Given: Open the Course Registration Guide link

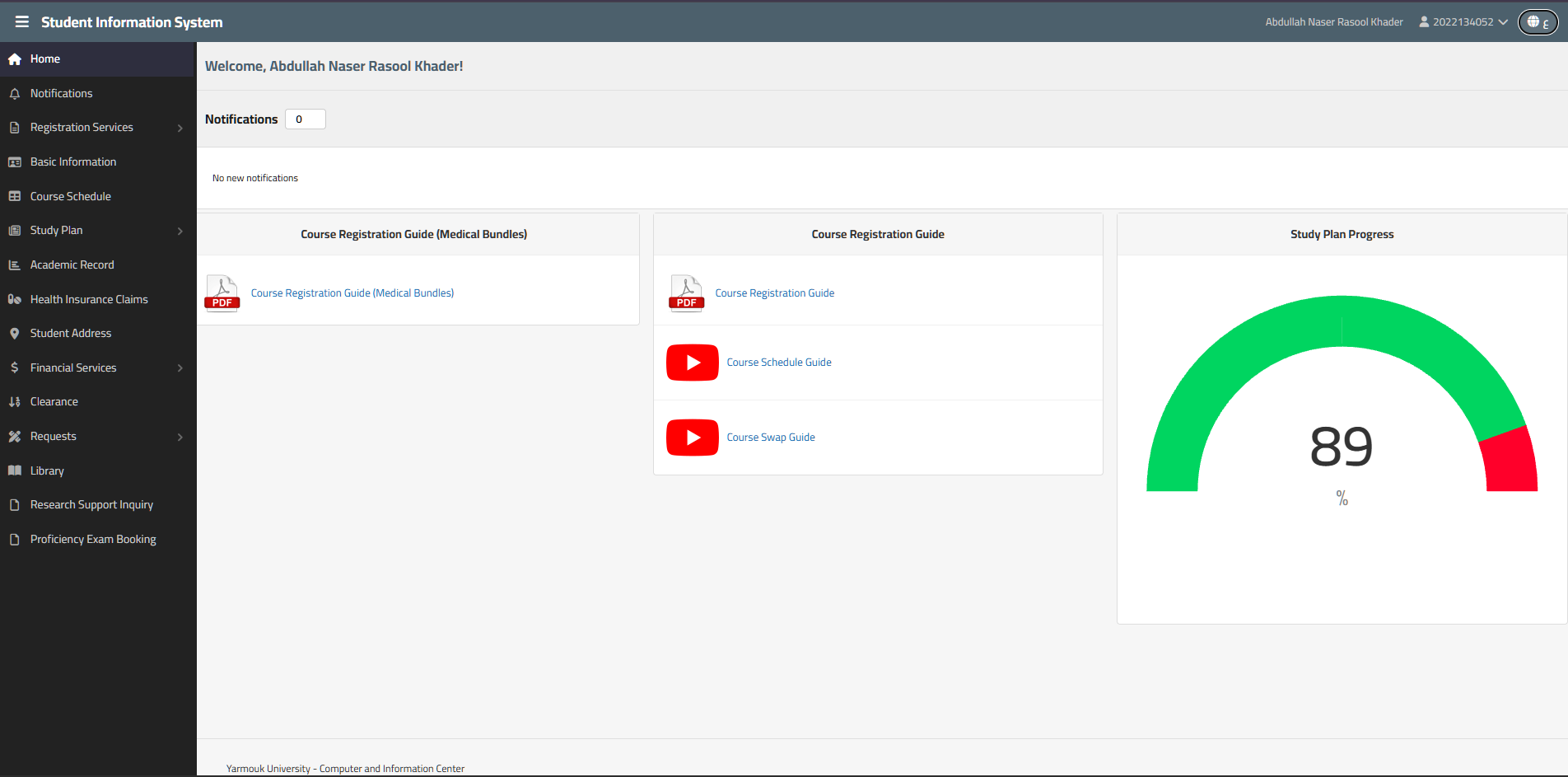Looking at the screenshot, I should click(x=775, y=293).
